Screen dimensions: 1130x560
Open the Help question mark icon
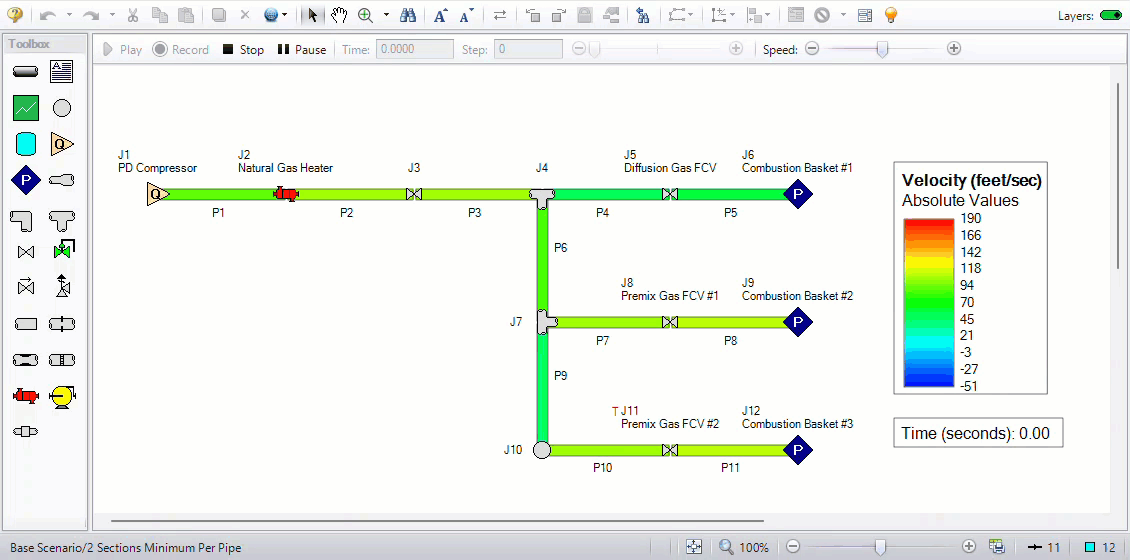coord(14,14)
